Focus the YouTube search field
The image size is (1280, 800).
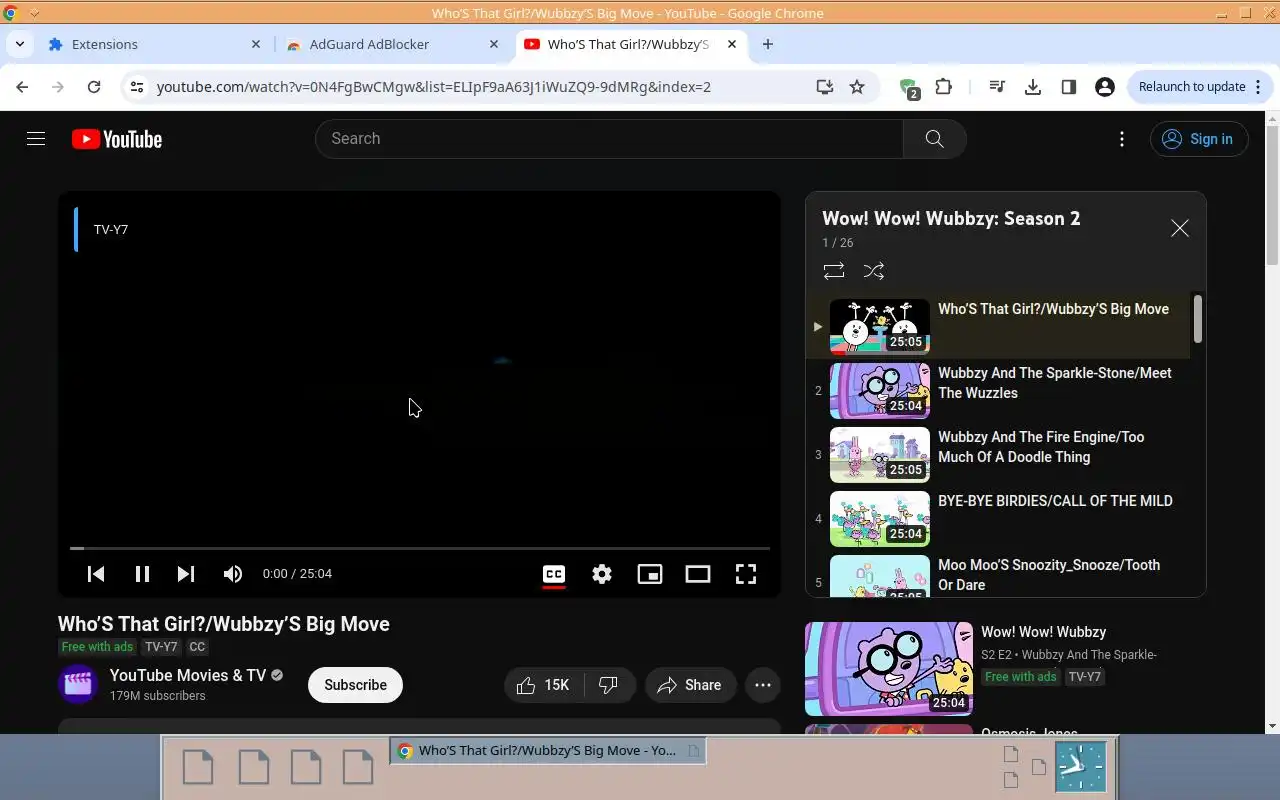609,139
